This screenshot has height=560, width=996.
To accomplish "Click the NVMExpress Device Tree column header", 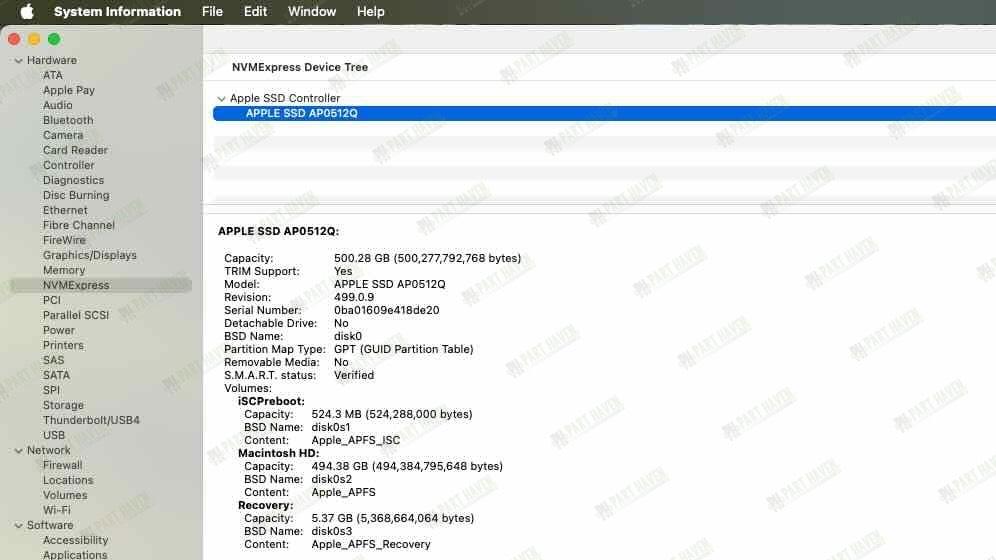I will (300, 67).
